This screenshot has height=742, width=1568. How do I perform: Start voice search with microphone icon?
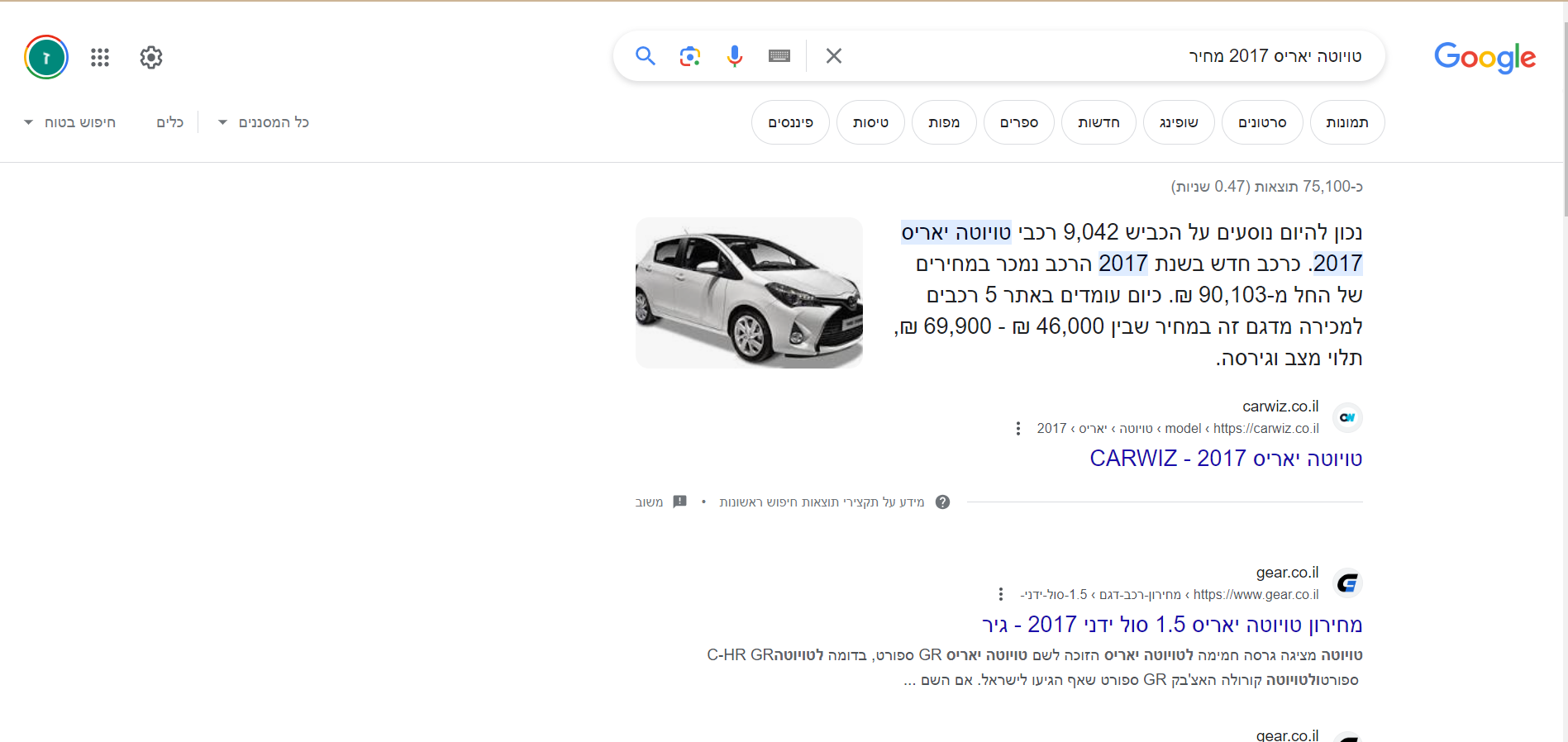coord(734,56)
